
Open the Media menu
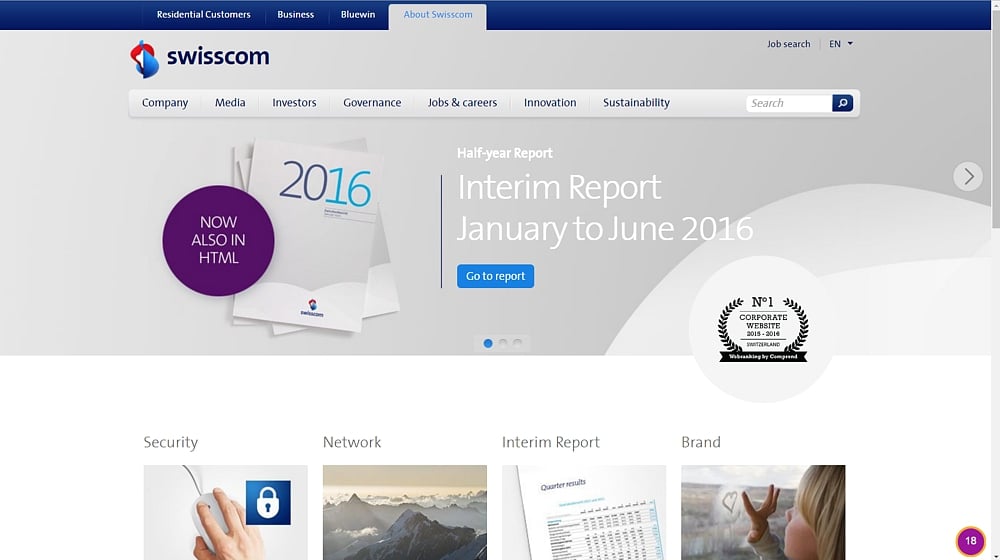(230, 103)
